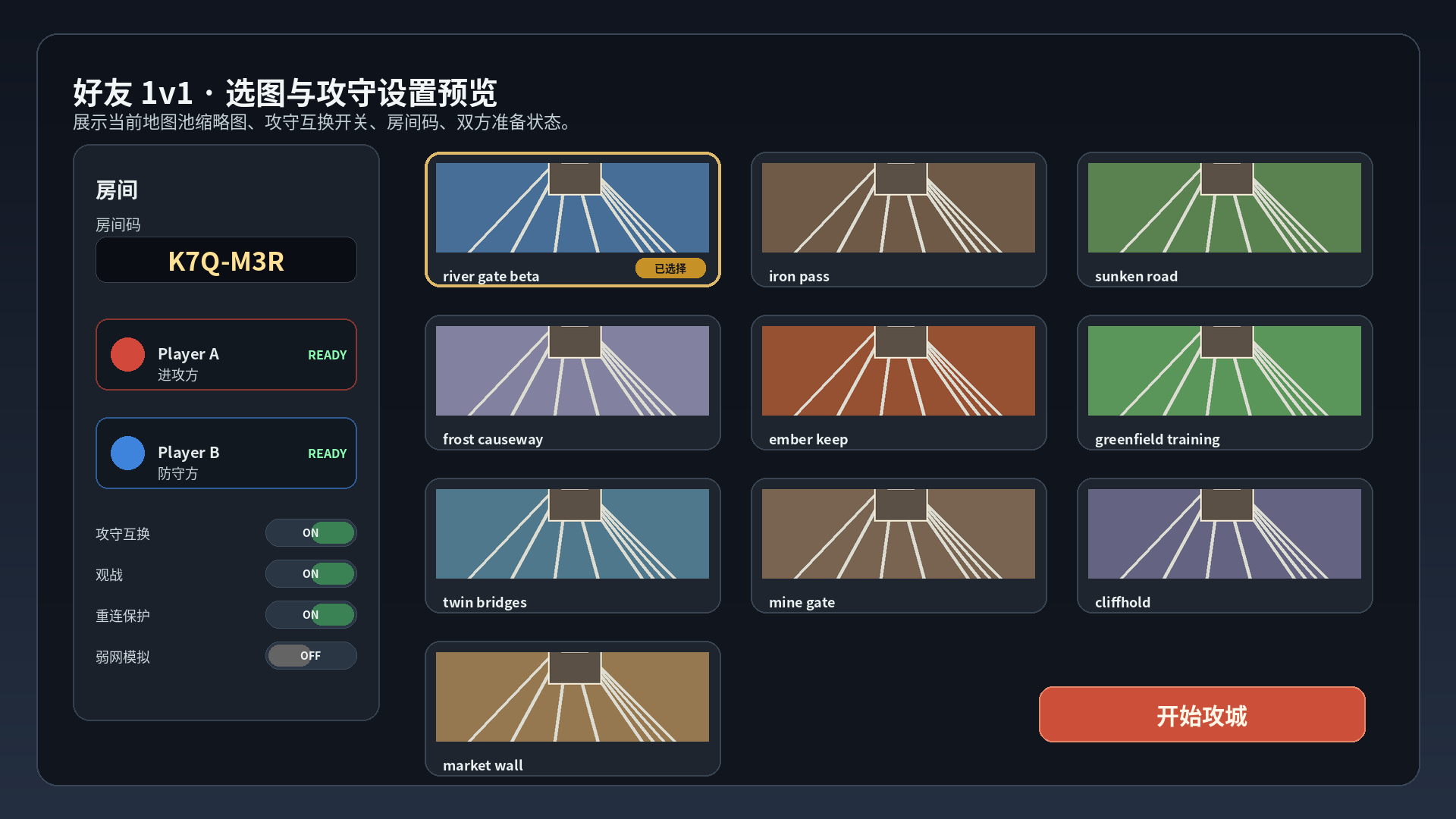The width and height of the screenshot is (1456, 819).
Task: Choose the market wall map thumbnail
Action: 573,697
